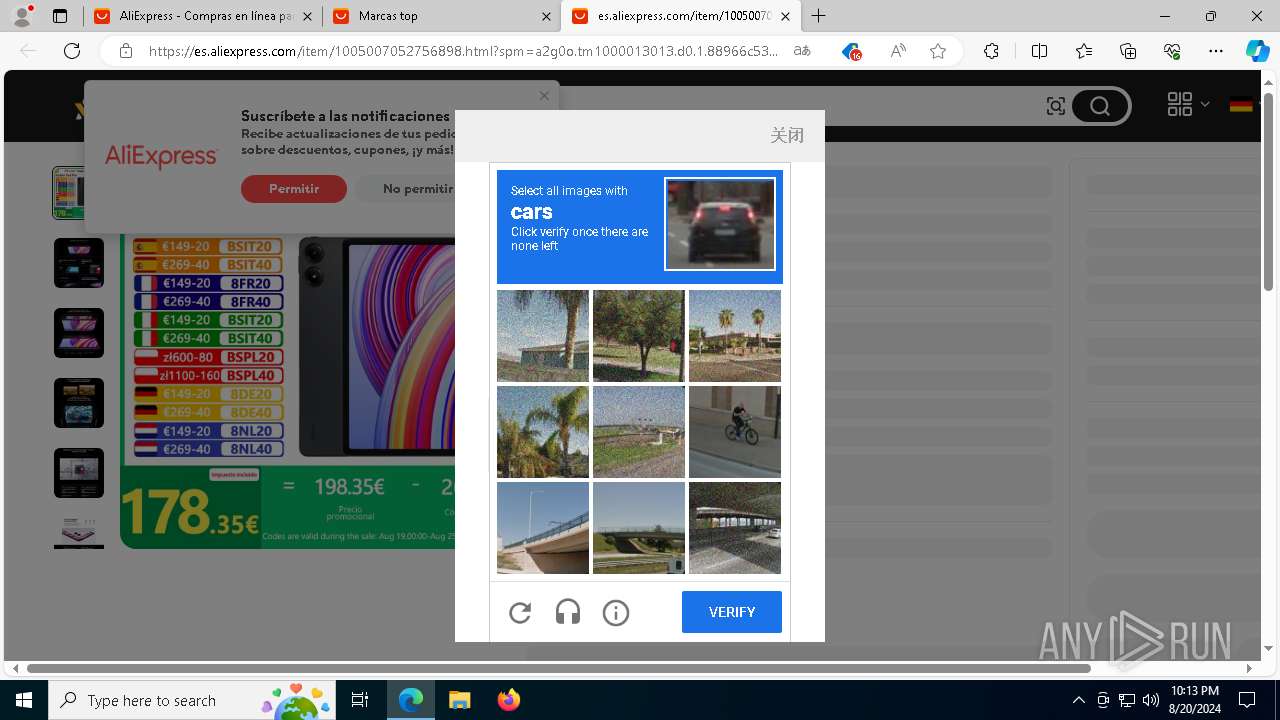Select the second product thumbnail
The width and height of the screenshot is (1280, 720).
79,263
